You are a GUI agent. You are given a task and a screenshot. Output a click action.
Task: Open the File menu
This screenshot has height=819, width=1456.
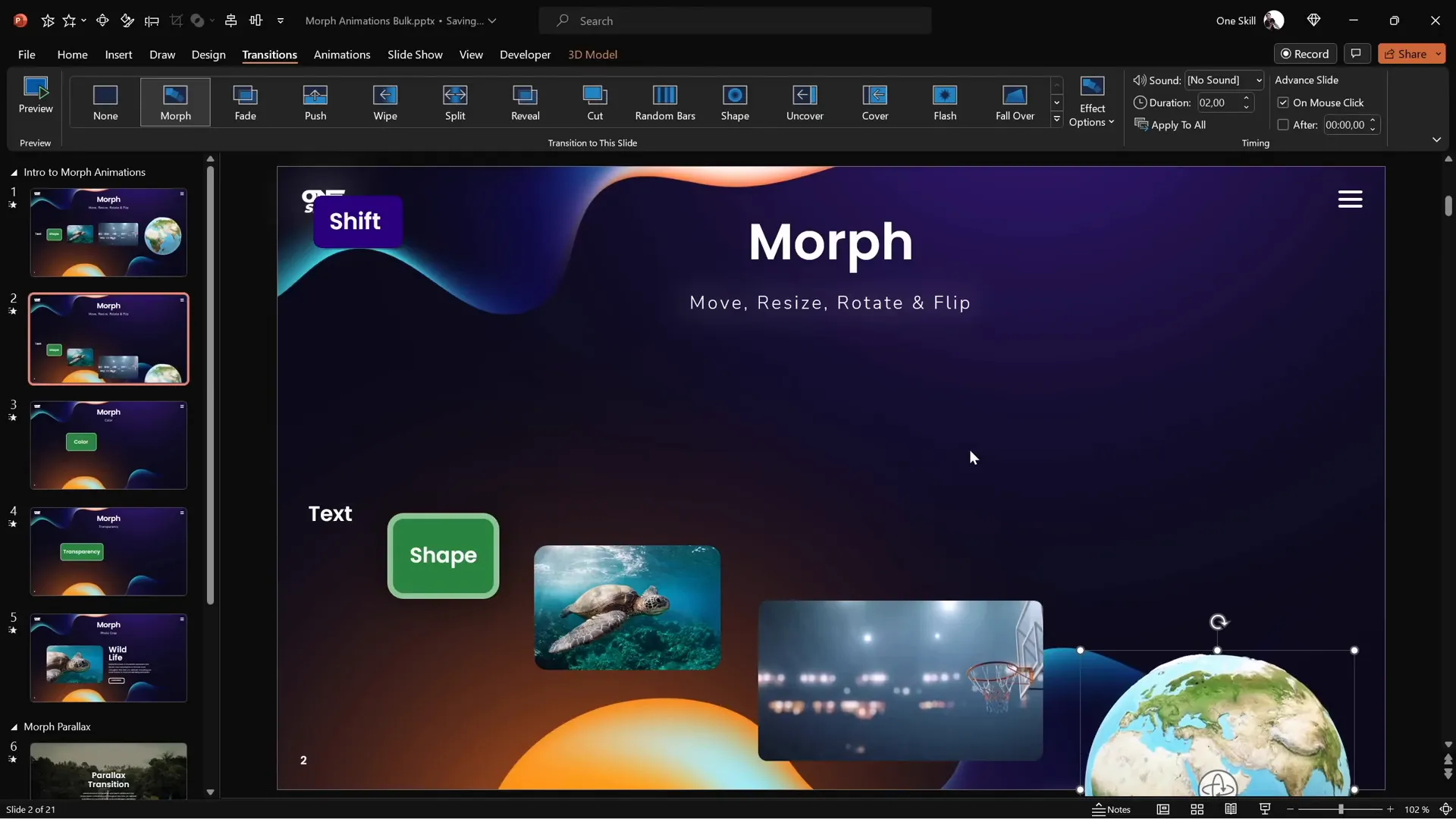click(27, 55)
